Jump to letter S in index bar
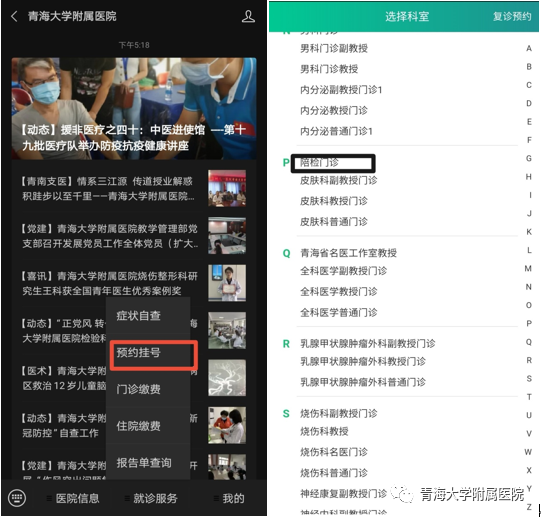 point(529,379)
